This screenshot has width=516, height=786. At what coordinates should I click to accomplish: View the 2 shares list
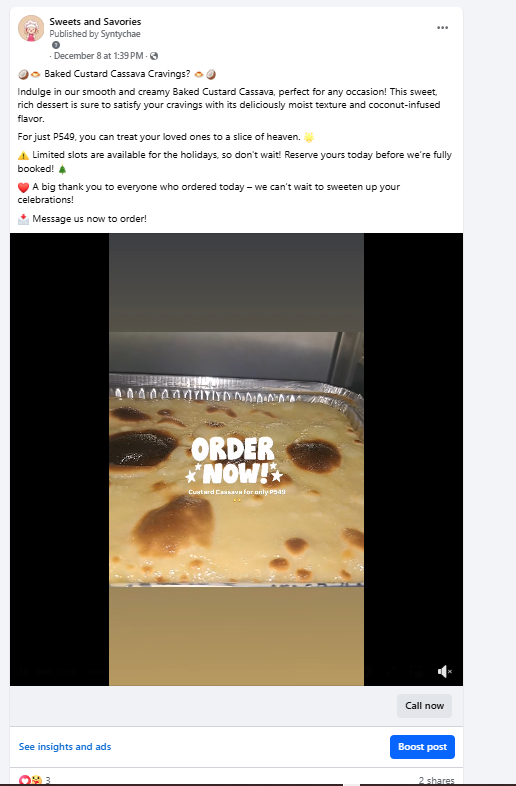[437, 780]
